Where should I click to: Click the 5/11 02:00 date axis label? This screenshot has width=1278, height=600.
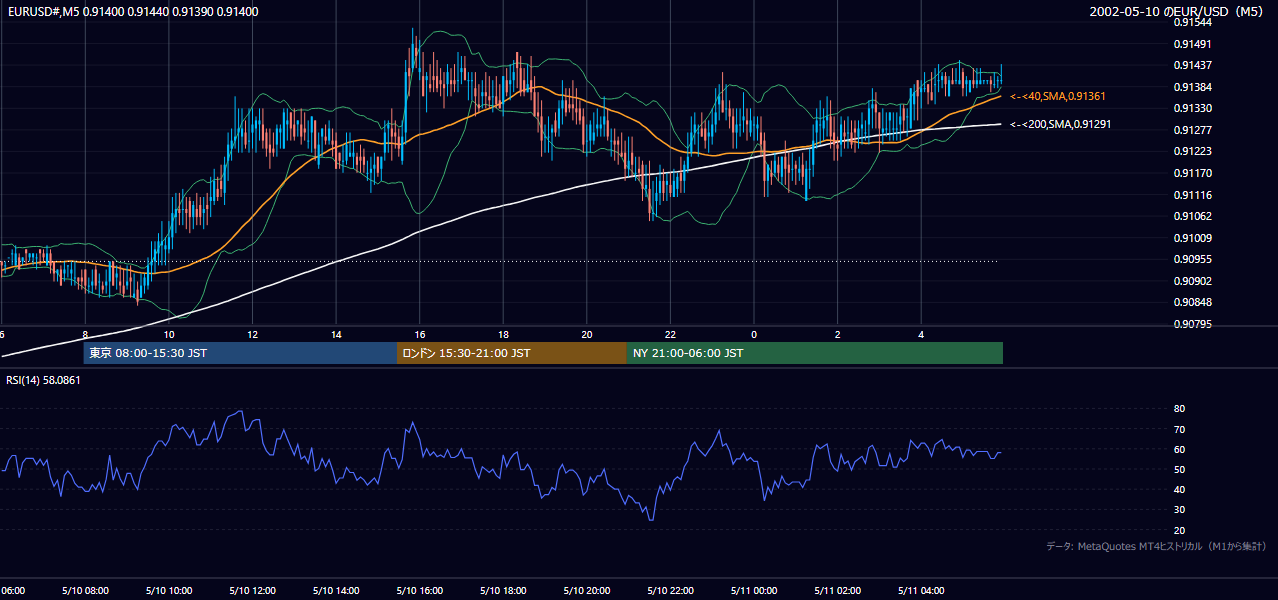(x=837, y=590)
